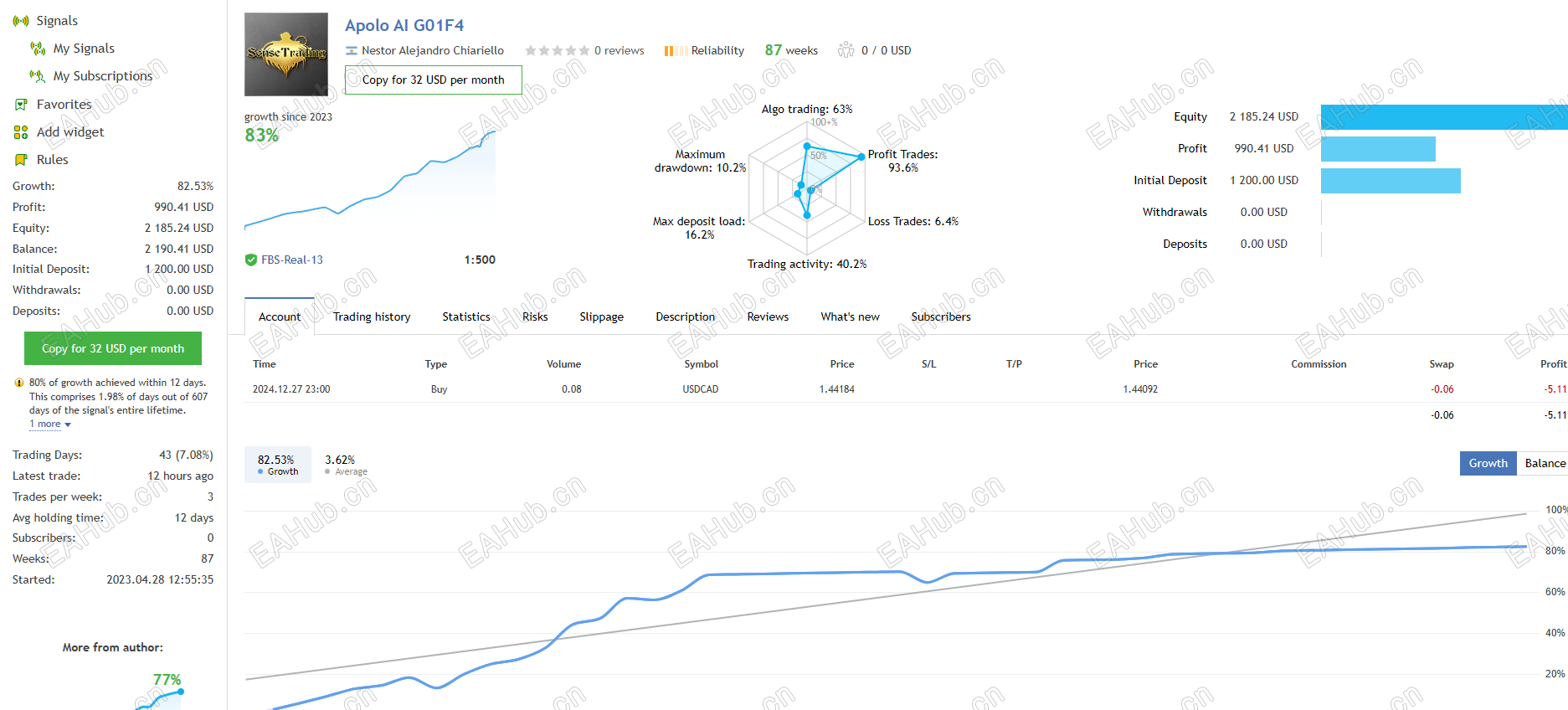Screen dimensions: 1568x710
Task: Open author Nestor Alejandro Chiariello's profile link
Action: [x=432, y=50]
